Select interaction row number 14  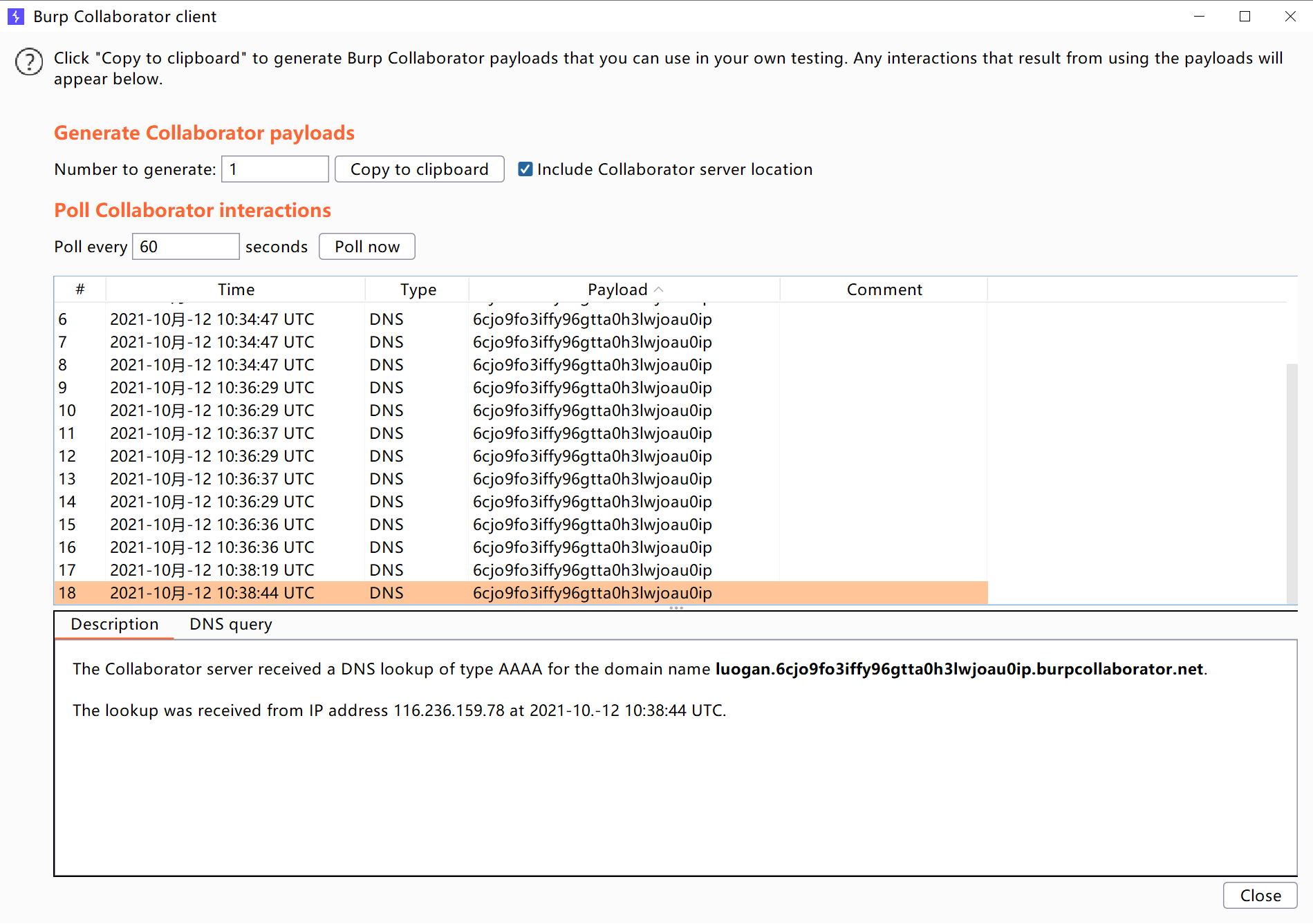point(521,502)
